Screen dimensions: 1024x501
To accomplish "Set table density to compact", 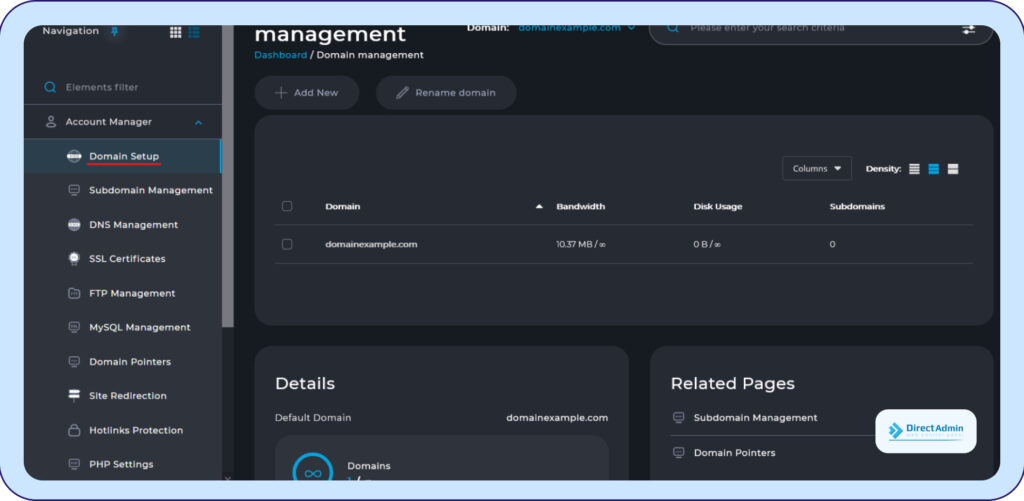I will click(x=914, y=169).
